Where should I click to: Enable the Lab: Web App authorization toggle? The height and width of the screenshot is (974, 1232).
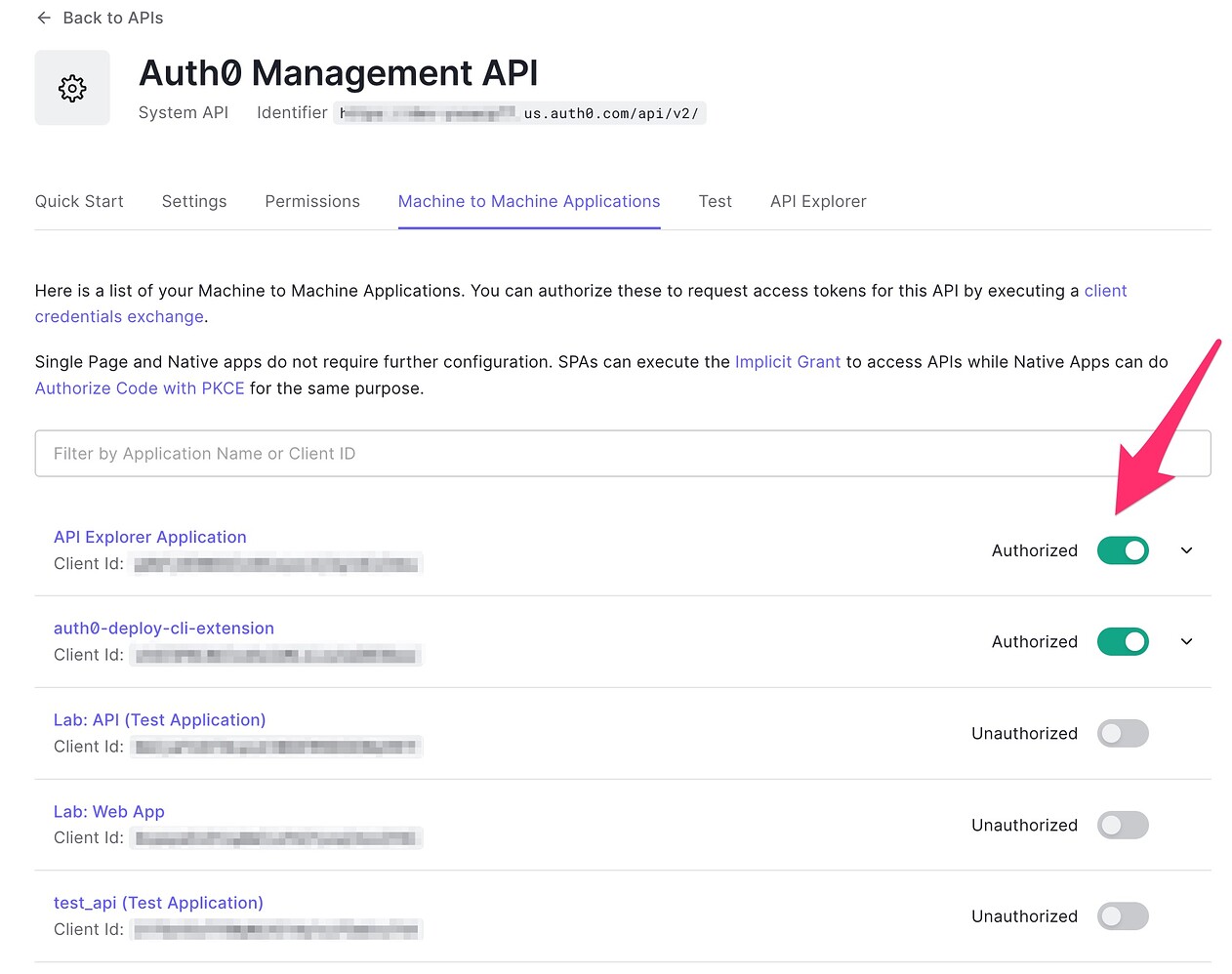pos(1123,826)
